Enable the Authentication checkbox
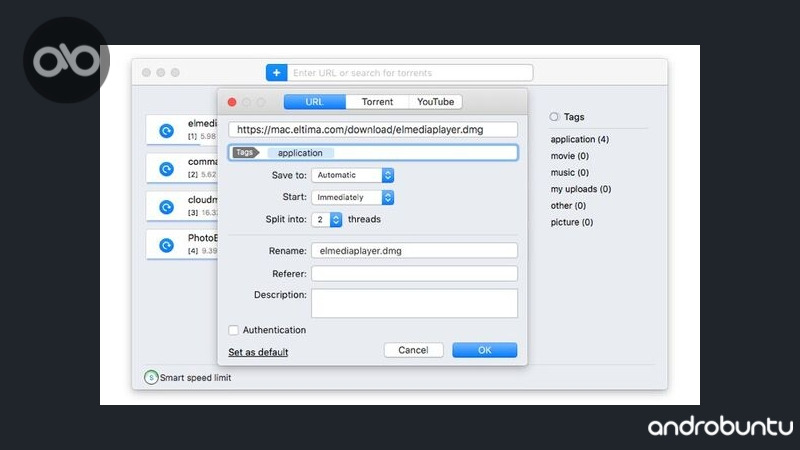This screenshot has height=450, width=800. pyautogui.click(x=234, y=330)
